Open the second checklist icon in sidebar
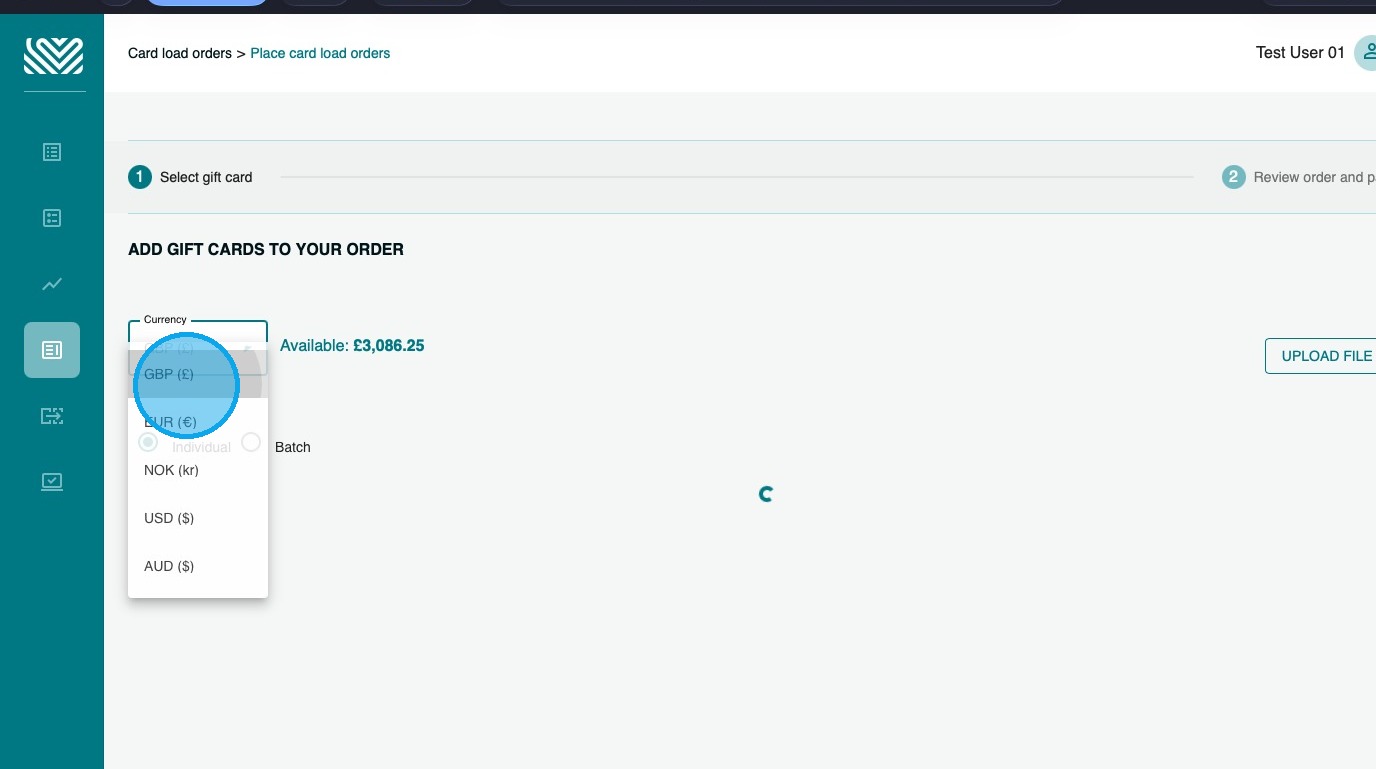1376x769 pixels. [52, 218]
